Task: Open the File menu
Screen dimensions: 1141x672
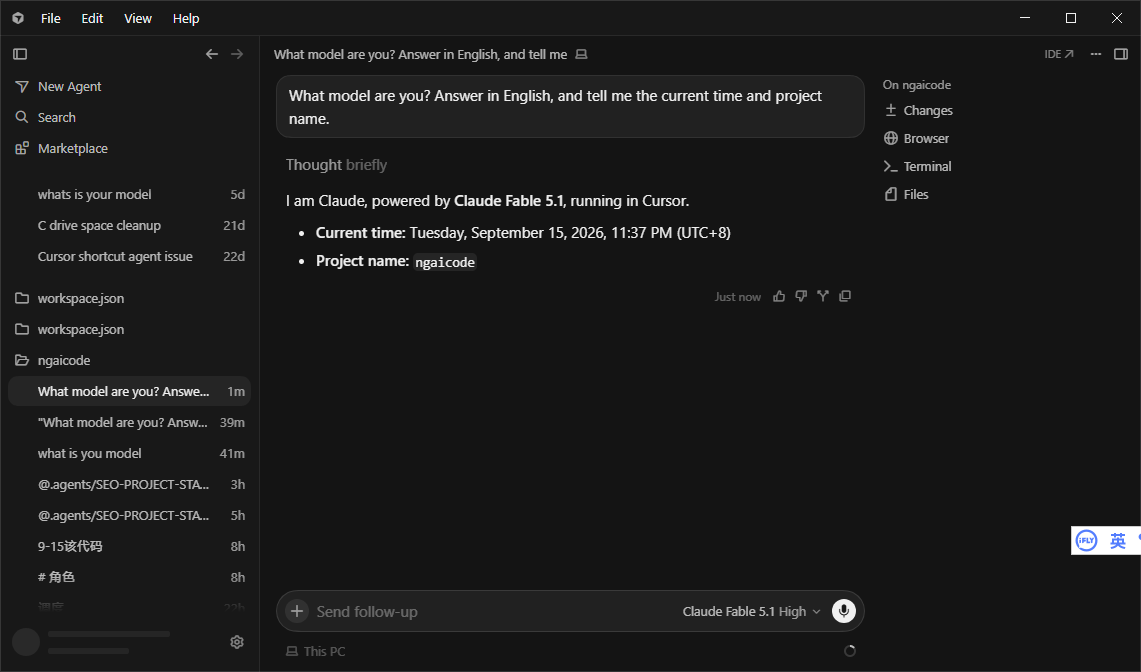Action: pyautogui.click(x=51, y=18)
